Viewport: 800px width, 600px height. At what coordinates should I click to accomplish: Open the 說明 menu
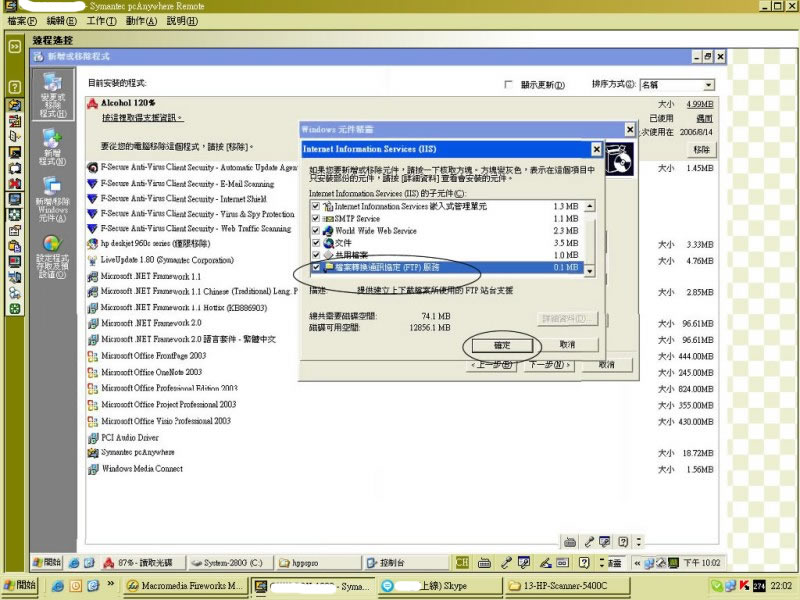click(x=182, y=21)
